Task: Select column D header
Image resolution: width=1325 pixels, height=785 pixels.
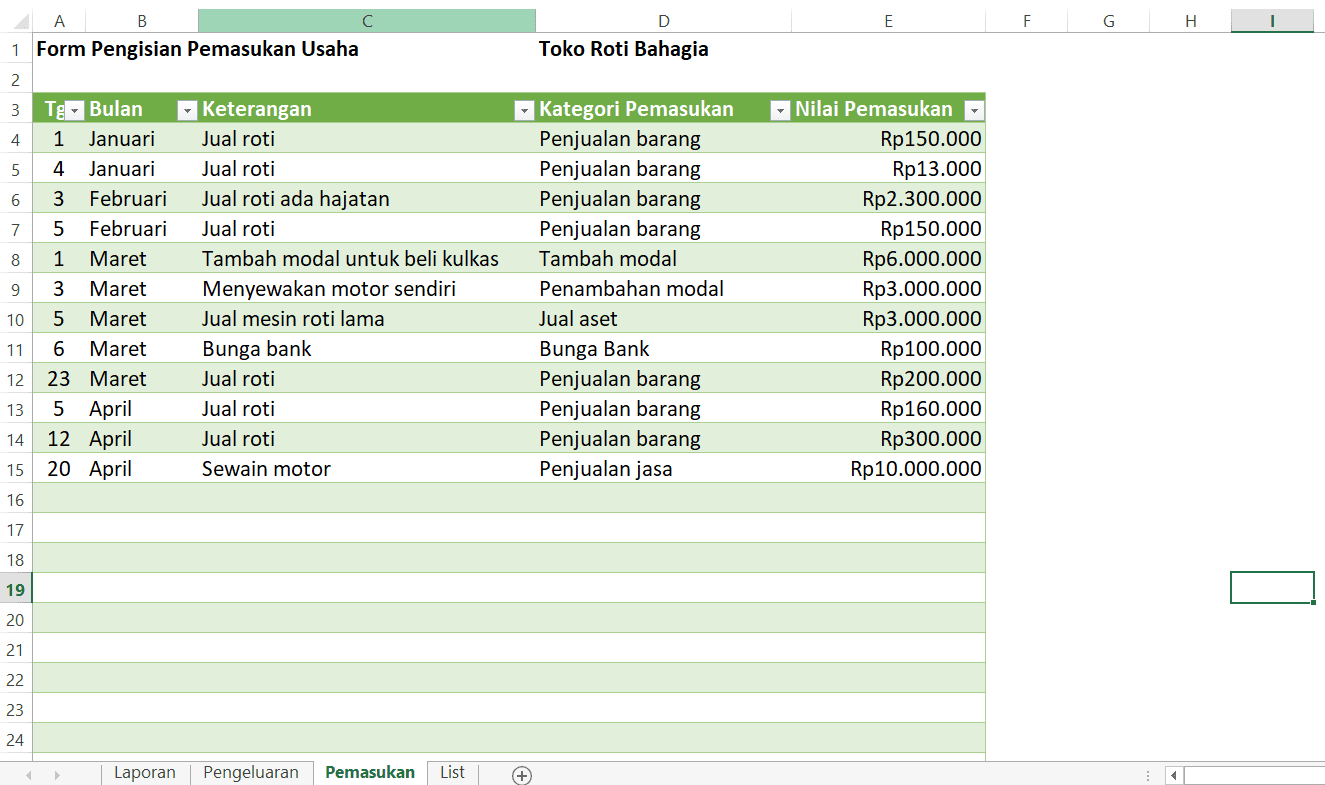Action: coord(663,21)
